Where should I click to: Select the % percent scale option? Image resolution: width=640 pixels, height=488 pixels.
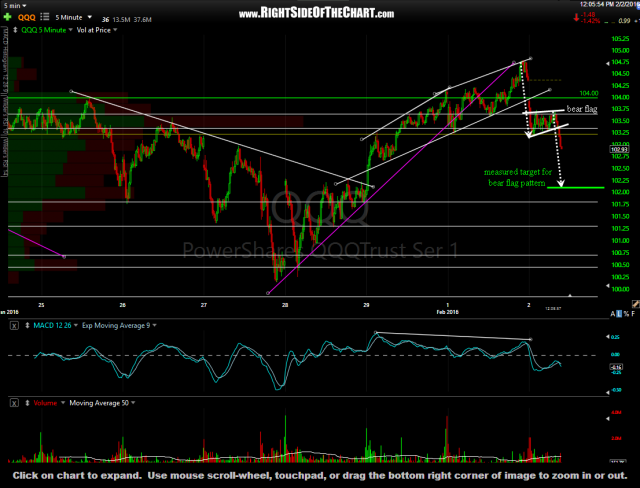626,314
